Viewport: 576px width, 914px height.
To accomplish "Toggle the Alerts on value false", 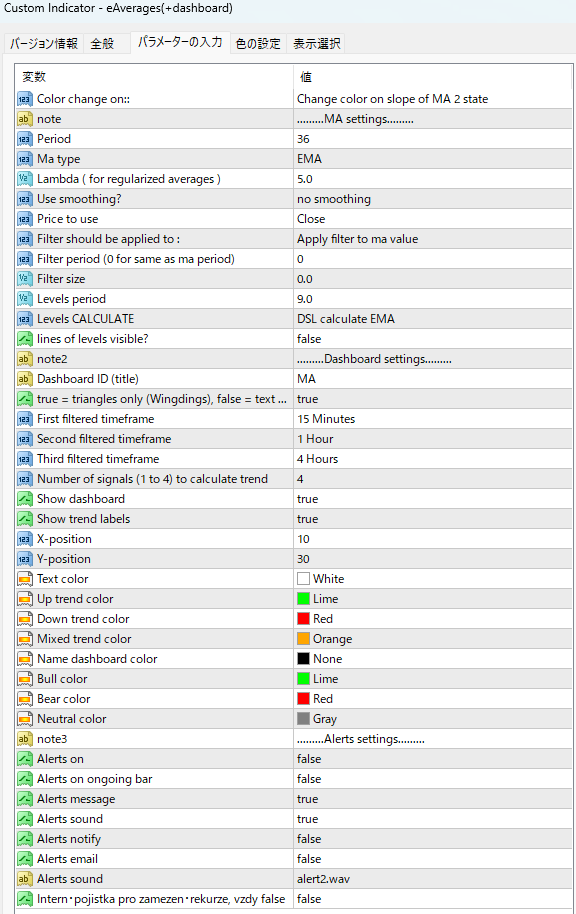I will pyautogui.click(x=432, y=759).
